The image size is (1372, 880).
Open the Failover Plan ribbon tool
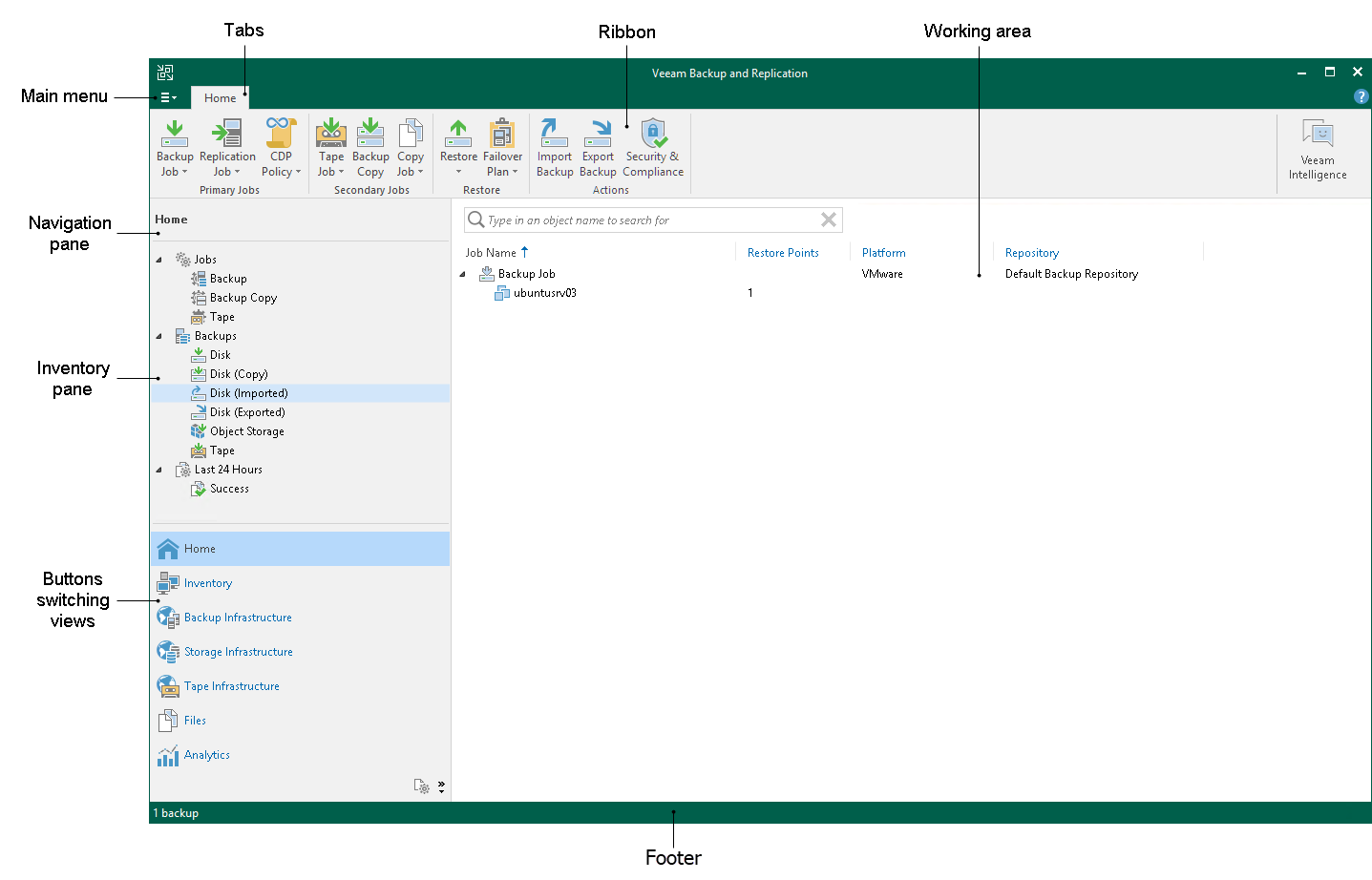(502, 148)
